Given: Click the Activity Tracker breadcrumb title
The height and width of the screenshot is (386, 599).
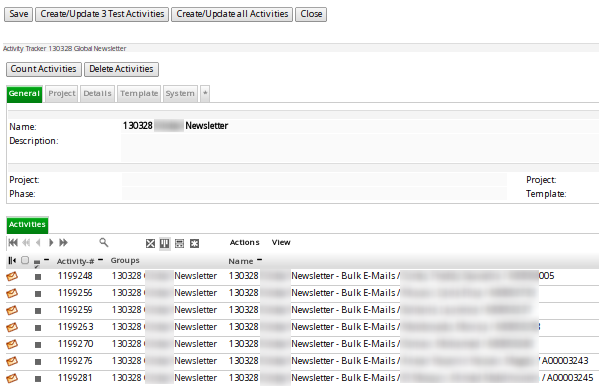Looking at the screenshot, I should click(x=65, y=49).
